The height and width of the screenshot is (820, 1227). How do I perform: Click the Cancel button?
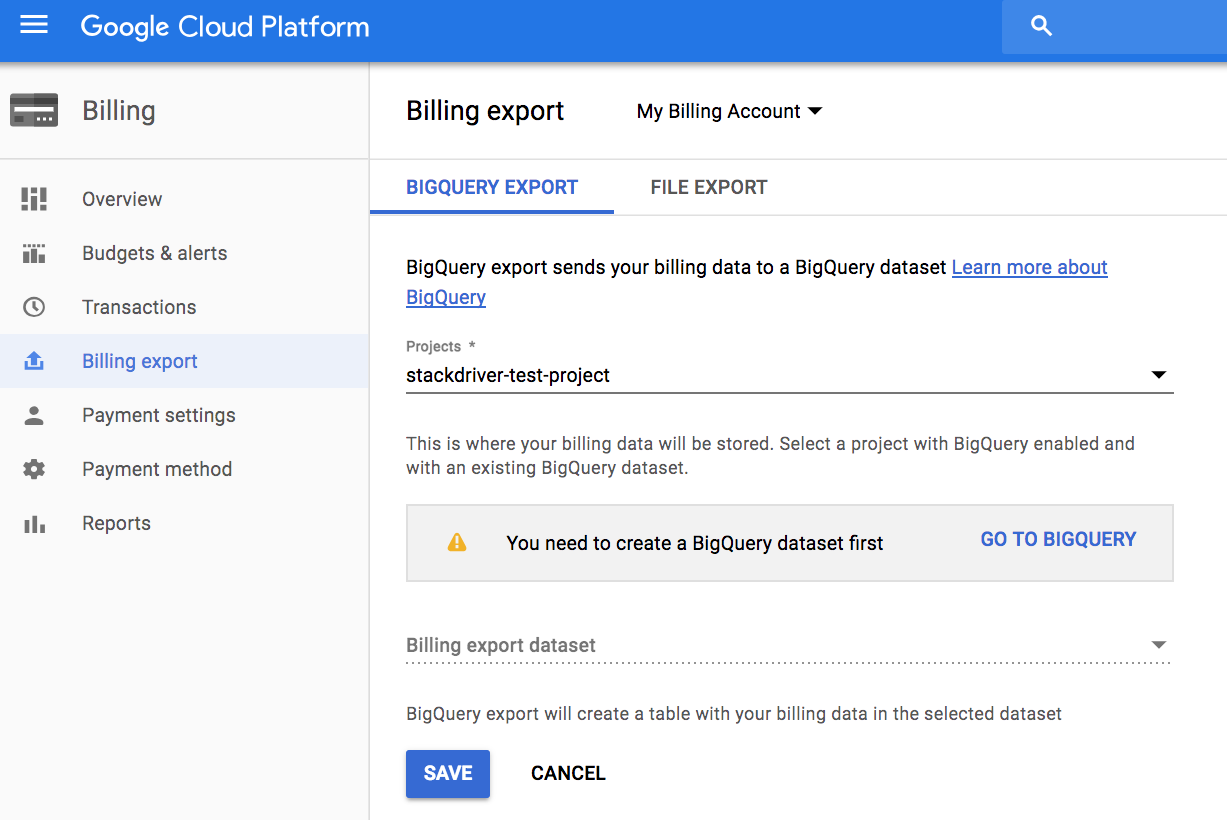[x=568, y=773]
